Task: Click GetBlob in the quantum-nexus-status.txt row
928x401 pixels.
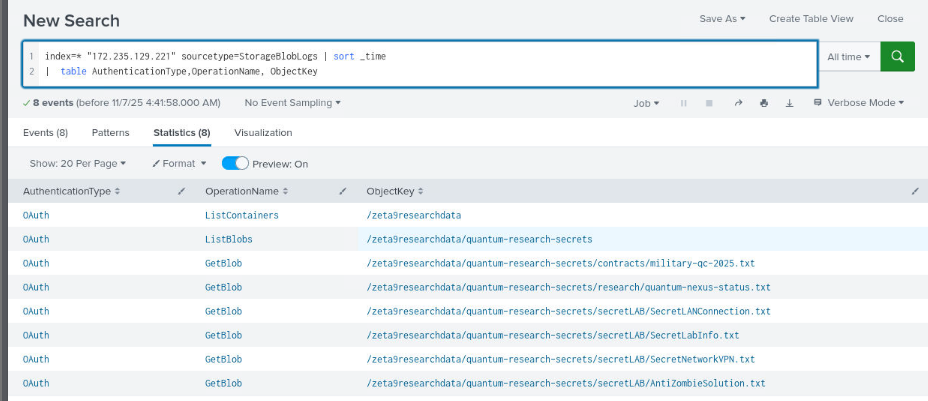Action: tap(224, 287)
